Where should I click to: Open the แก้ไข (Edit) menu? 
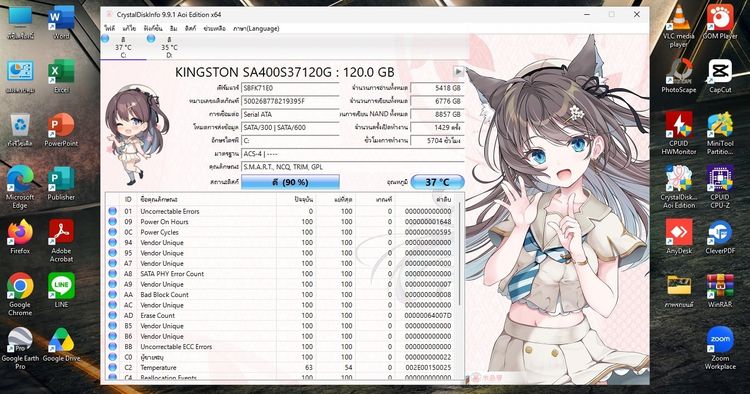coord(129,29)
